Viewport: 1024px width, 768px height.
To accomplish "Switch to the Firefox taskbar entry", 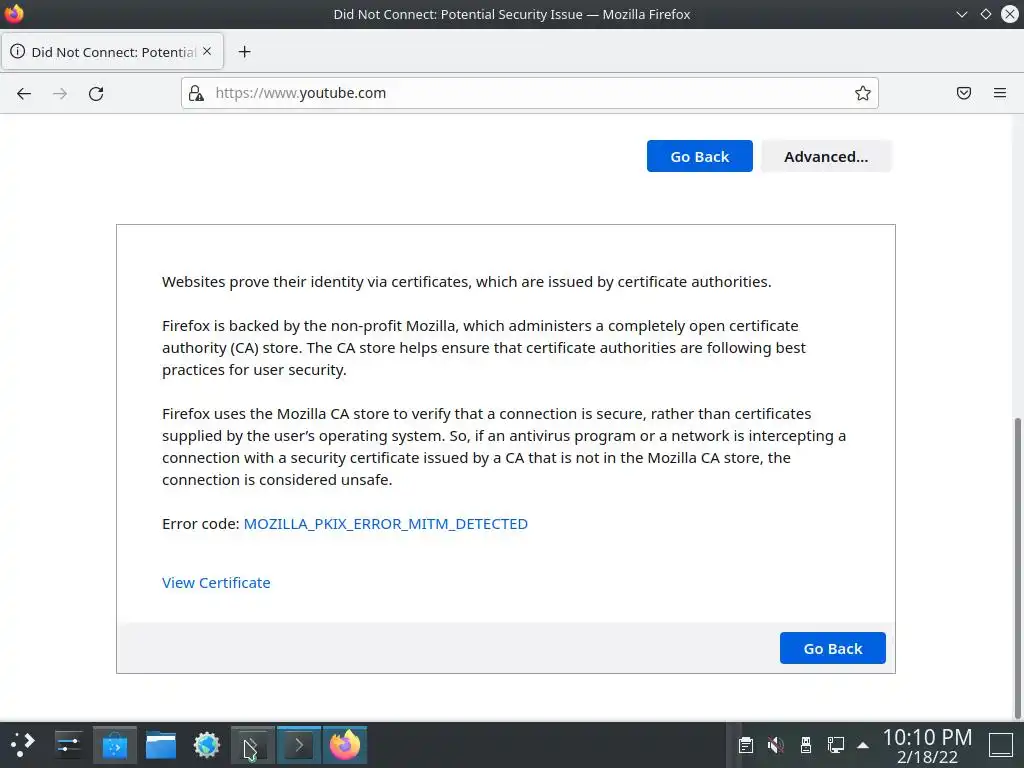I will 345,744.
